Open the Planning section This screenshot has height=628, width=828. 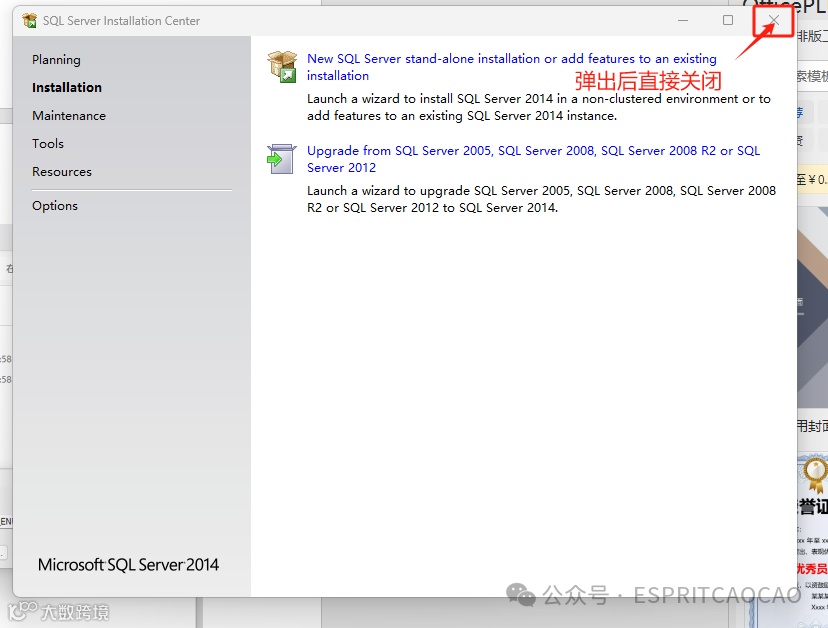point(56,60)
